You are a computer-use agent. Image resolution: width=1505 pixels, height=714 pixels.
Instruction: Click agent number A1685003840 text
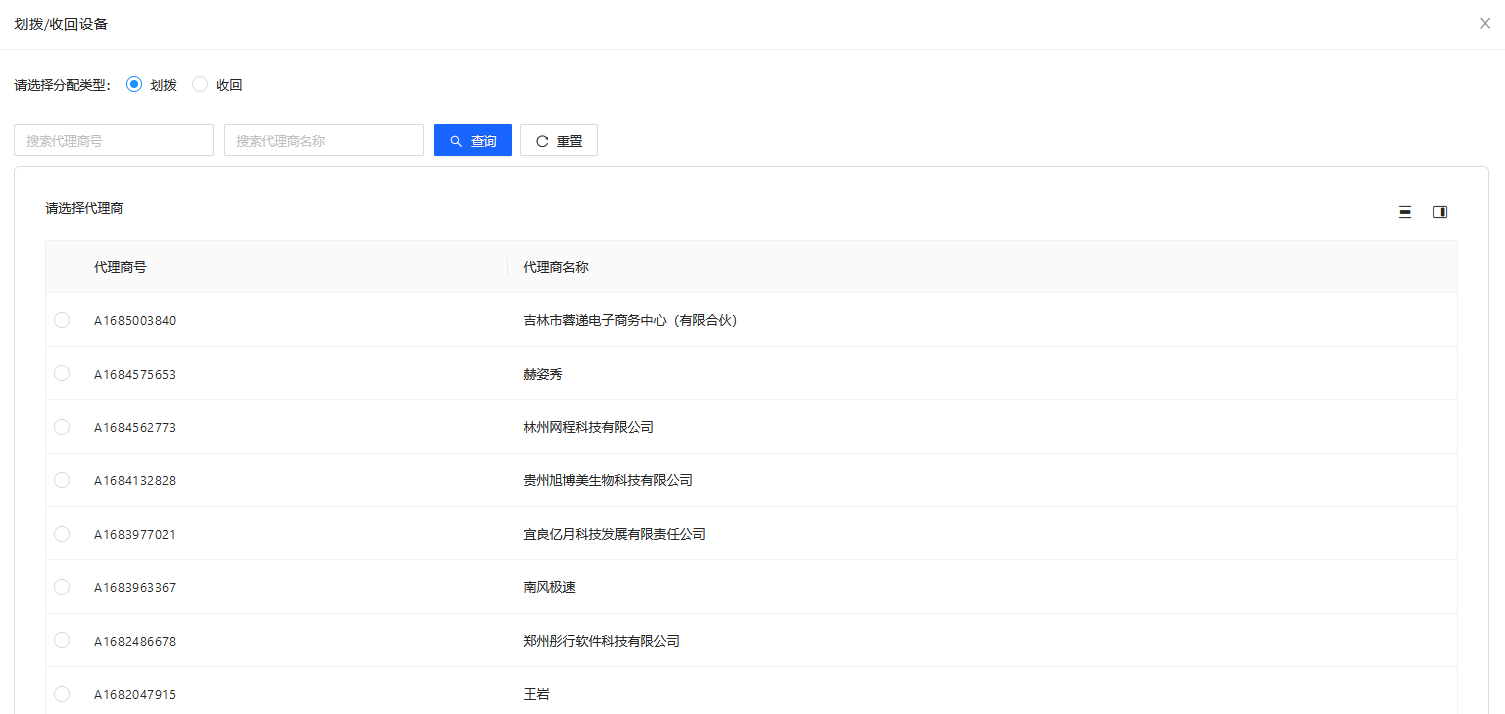pos(135,321)
